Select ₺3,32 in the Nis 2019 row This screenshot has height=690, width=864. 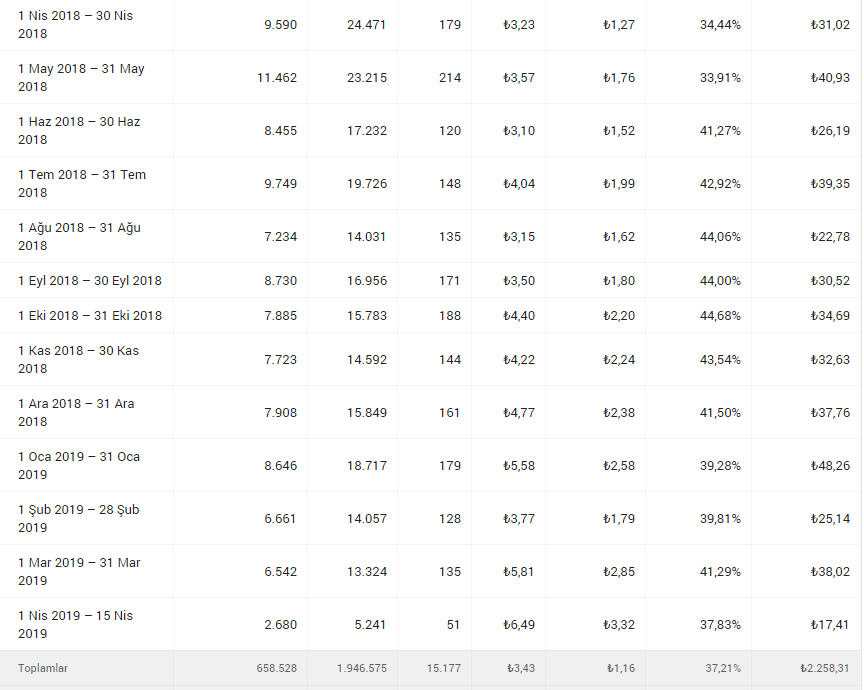pos(619,625)
